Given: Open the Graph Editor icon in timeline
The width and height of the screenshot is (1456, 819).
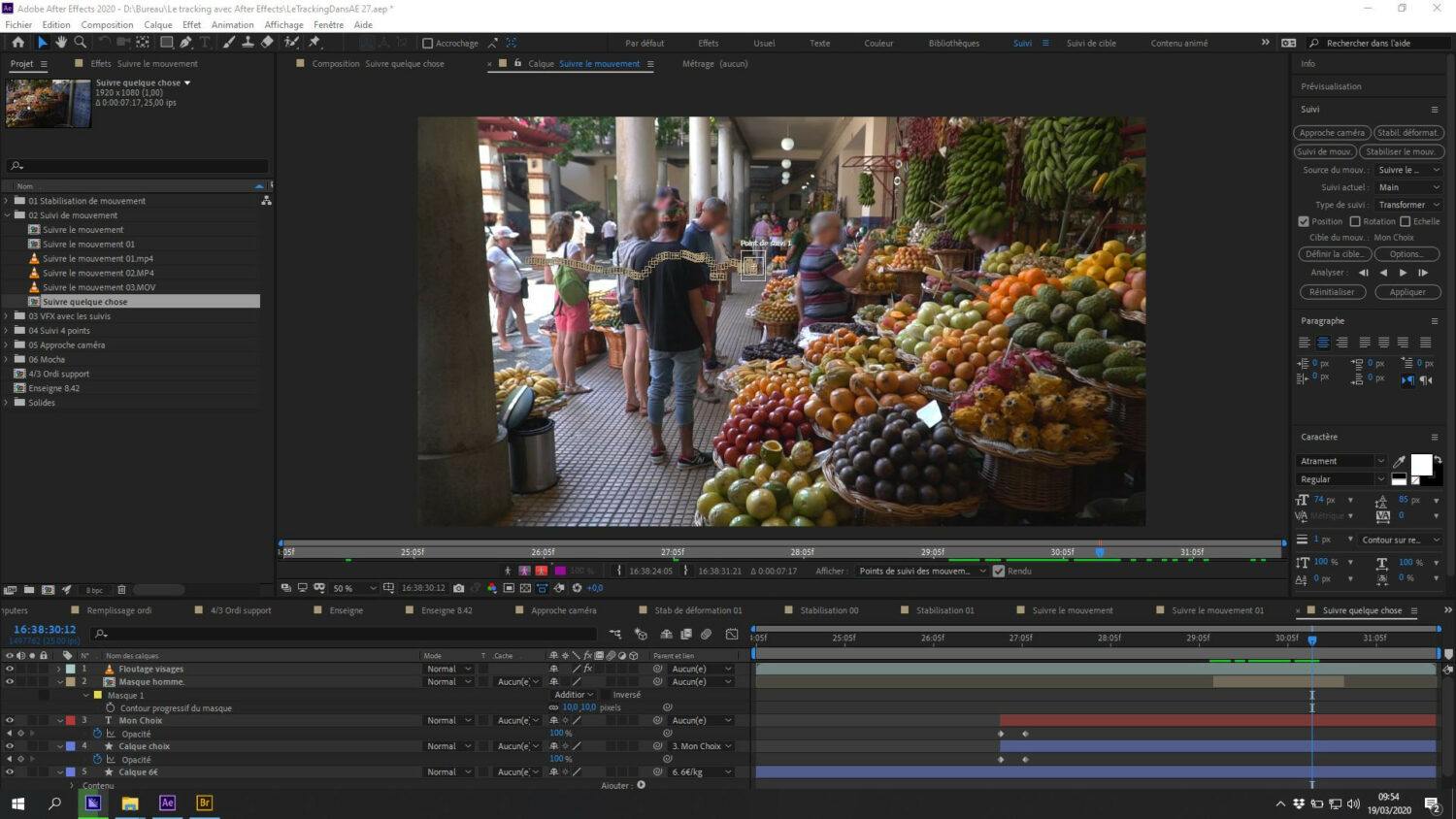Looking at the screenshot, I should tap(732, 634).
